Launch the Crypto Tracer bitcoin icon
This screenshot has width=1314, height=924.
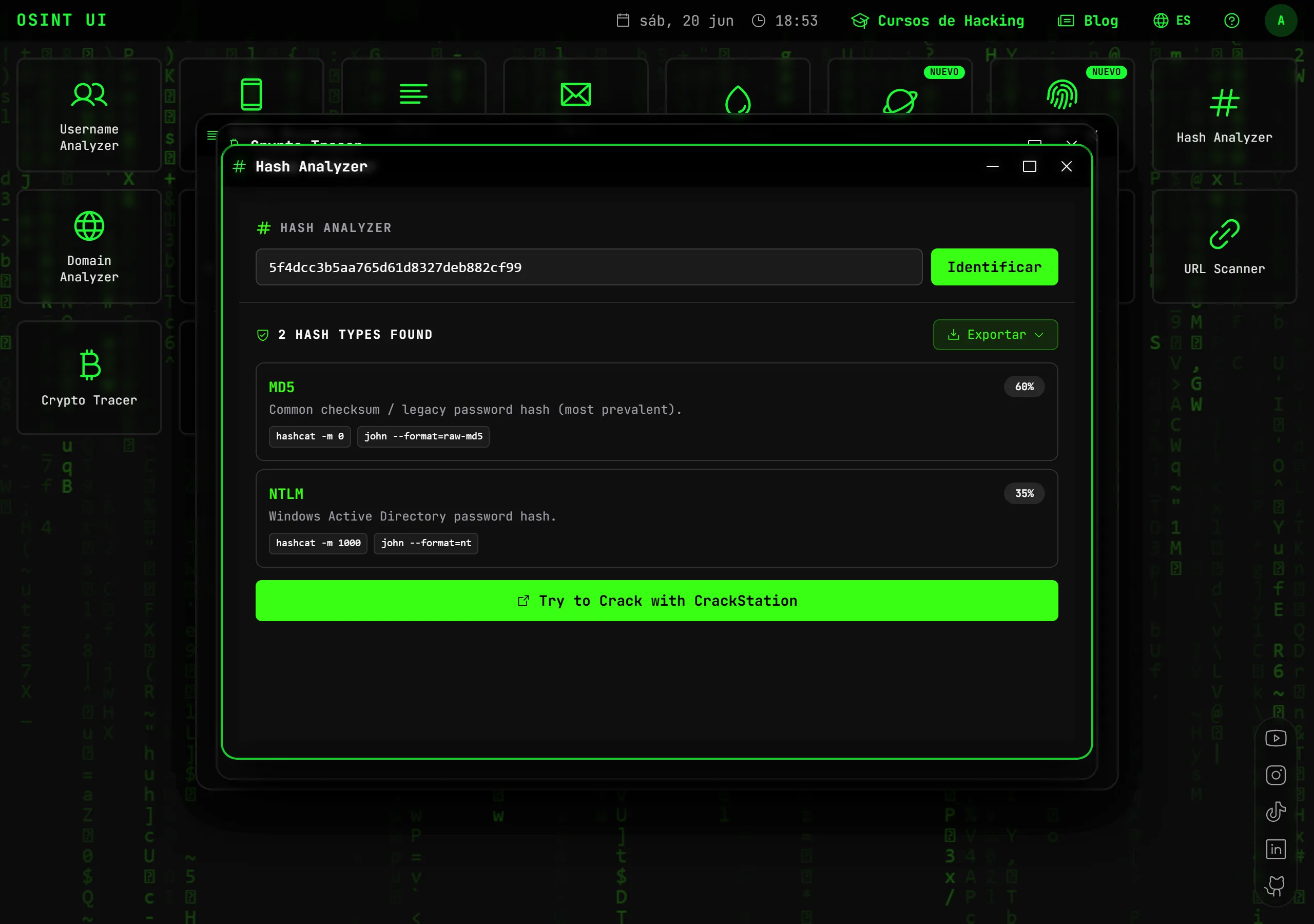(x=90, y=364)
